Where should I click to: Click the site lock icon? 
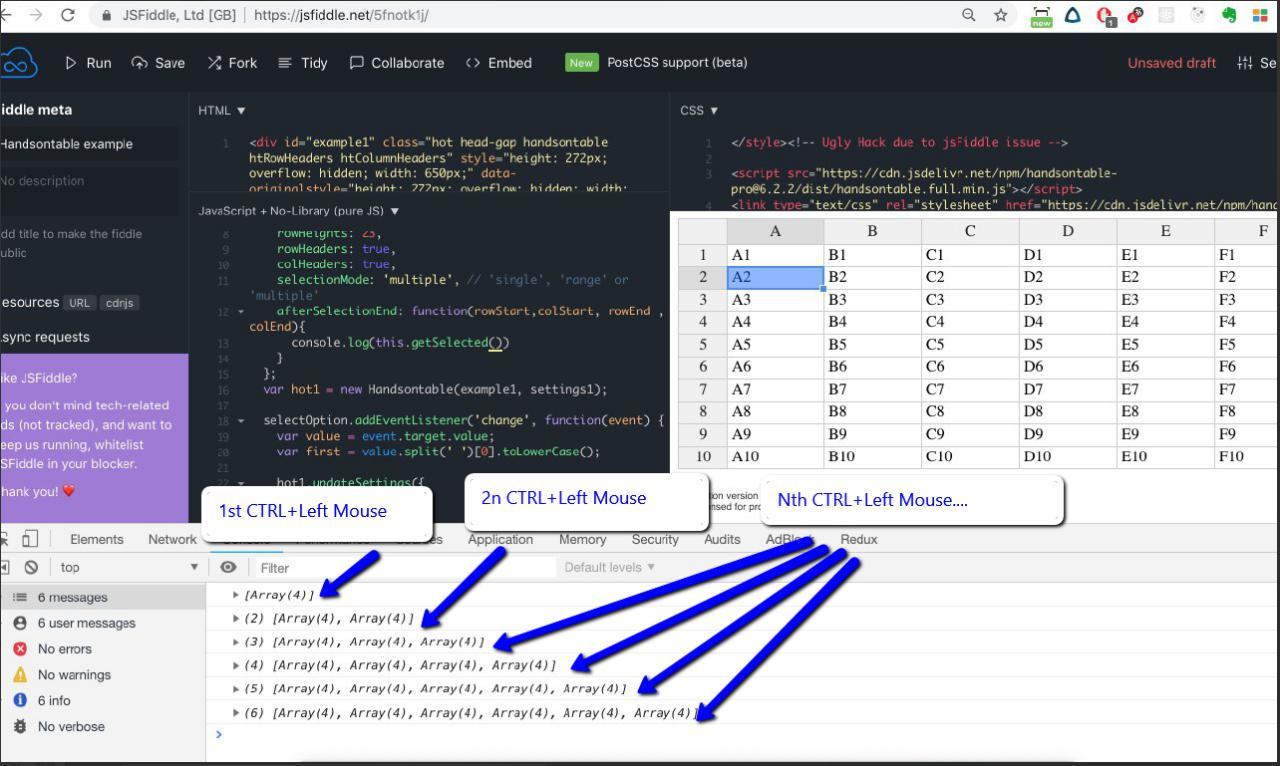click(x=107, y=16)
